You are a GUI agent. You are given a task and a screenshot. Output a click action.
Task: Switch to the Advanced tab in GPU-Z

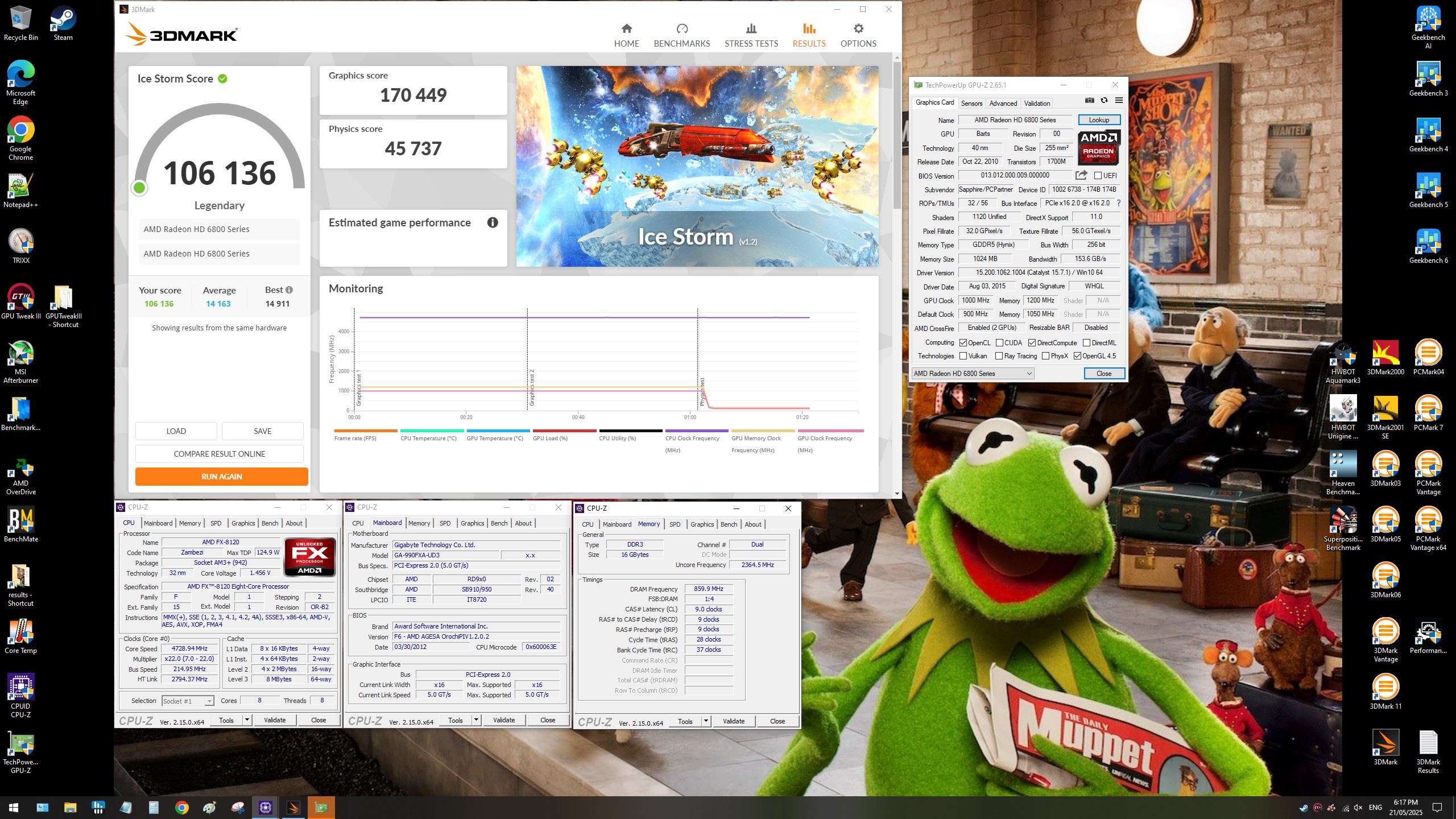(1003, 104)
